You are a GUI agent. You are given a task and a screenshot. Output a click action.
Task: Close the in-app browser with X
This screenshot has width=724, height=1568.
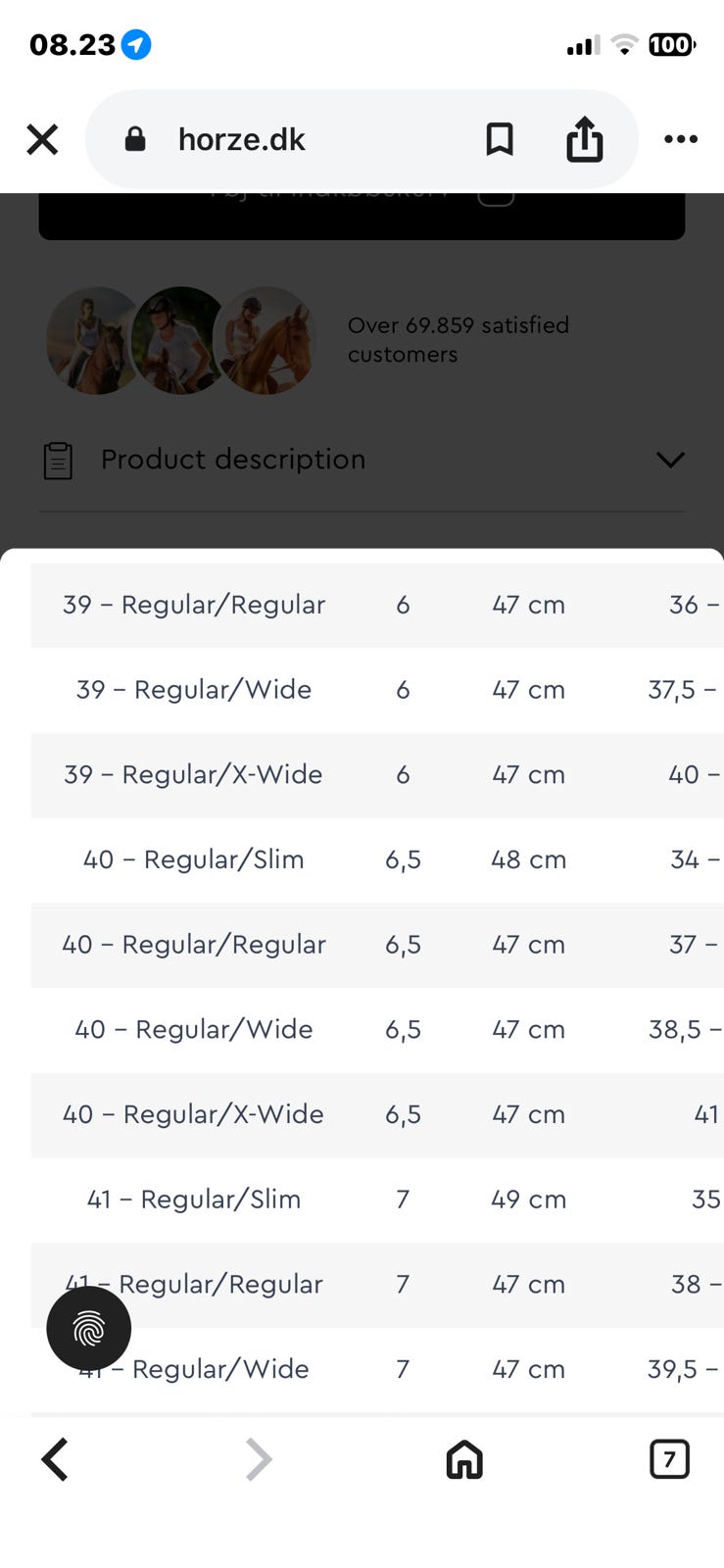tap(42, 139)
